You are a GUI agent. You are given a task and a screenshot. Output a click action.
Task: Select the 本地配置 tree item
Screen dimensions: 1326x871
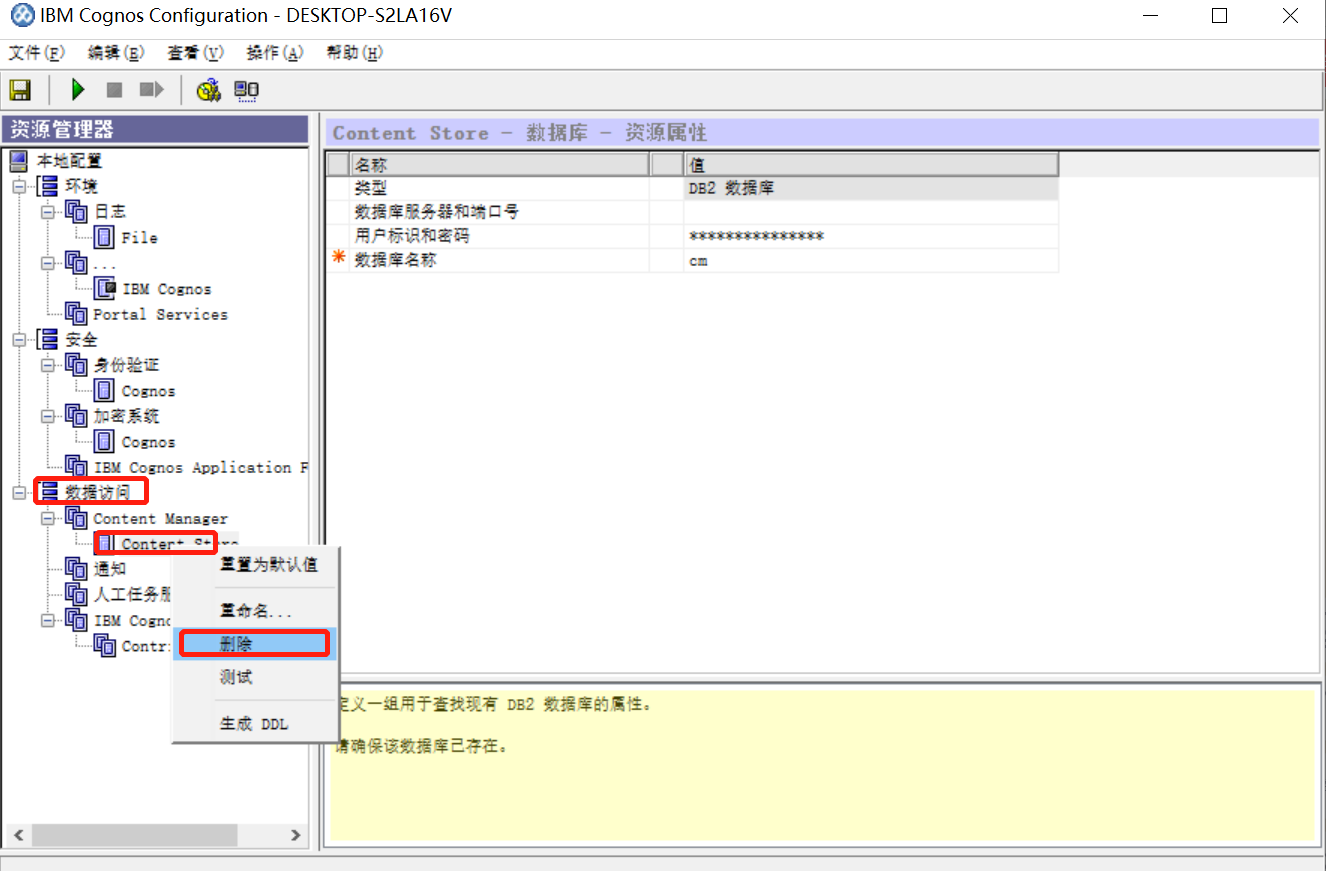point(69,160)
